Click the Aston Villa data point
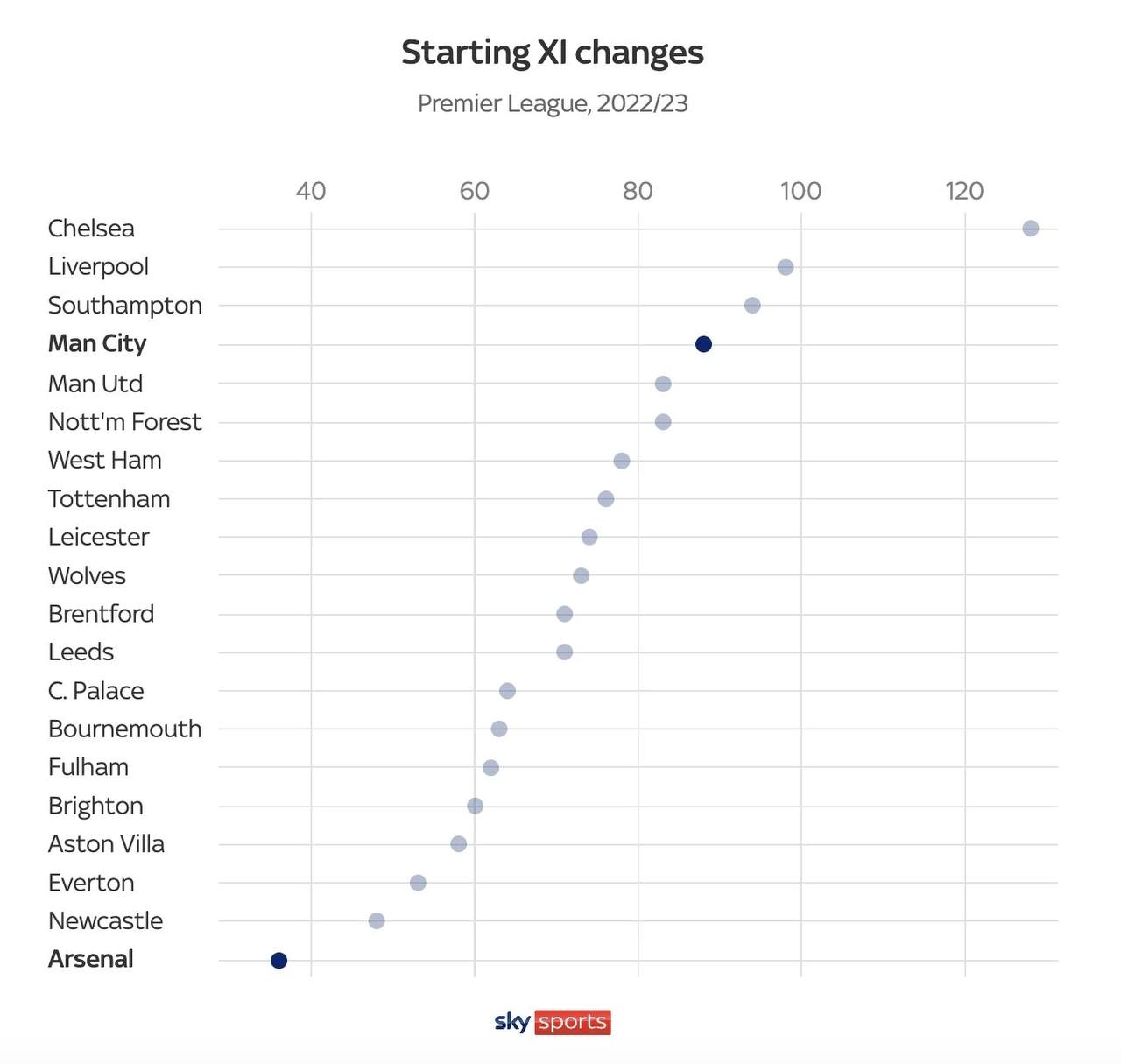The width and height of the screenshot is (1121, 1064). tap(458, 844)
